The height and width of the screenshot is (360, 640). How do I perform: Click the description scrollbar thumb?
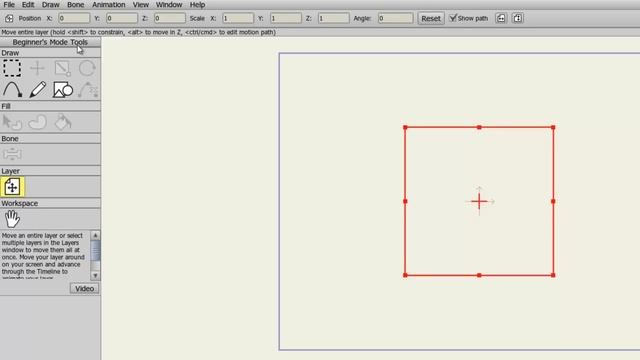[95, 250]
